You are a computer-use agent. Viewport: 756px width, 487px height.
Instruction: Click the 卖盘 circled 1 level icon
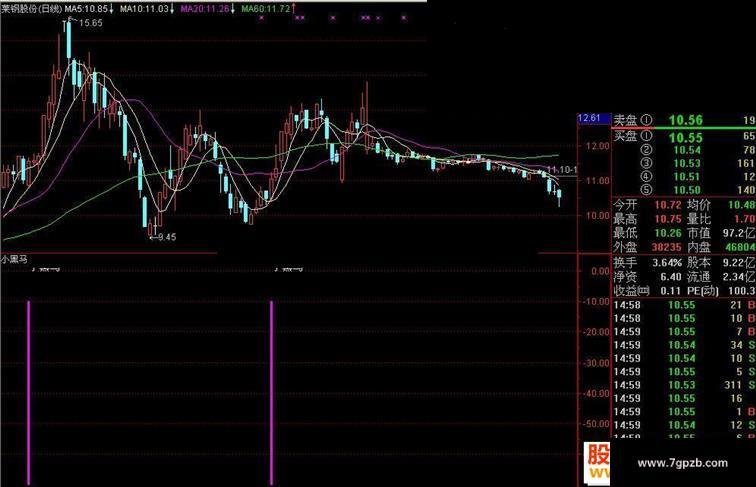pos(647,120)
